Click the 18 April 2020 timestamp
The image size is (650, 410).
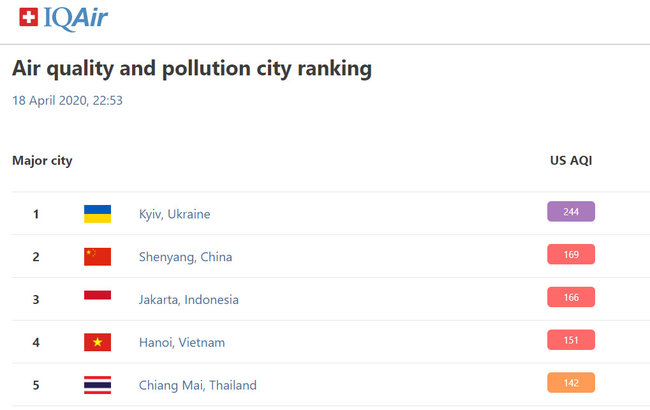[x=67, y=100]
